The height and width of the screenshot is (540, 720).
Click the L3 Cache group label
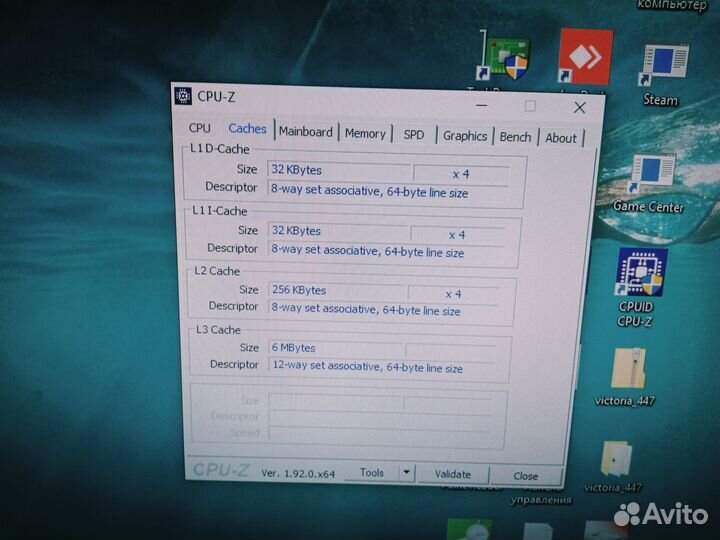(x=218, y=330)
